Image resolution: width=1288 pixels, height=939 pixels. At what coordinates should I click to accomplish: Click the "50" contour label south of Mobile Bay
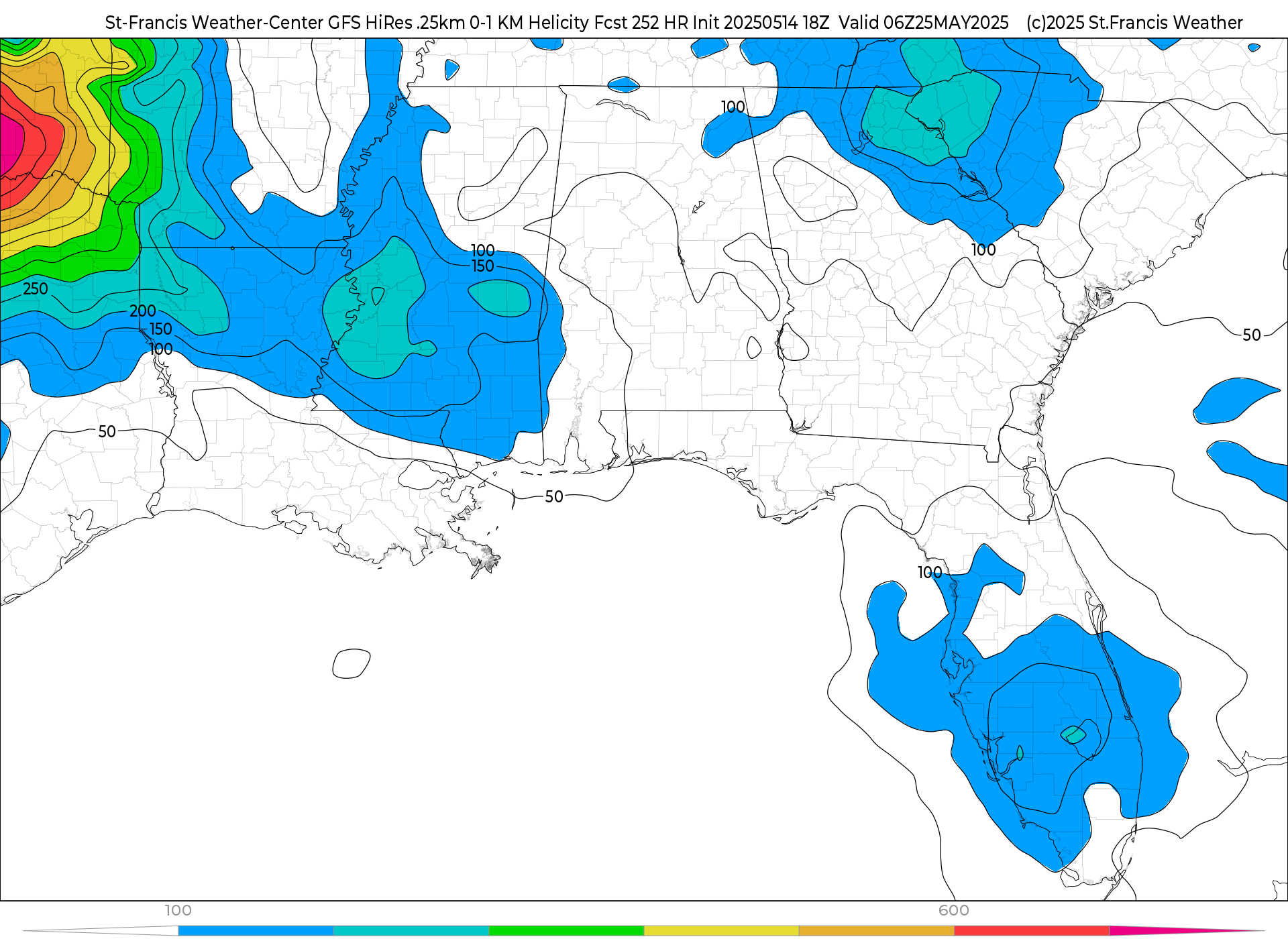(x=554, y=497)
